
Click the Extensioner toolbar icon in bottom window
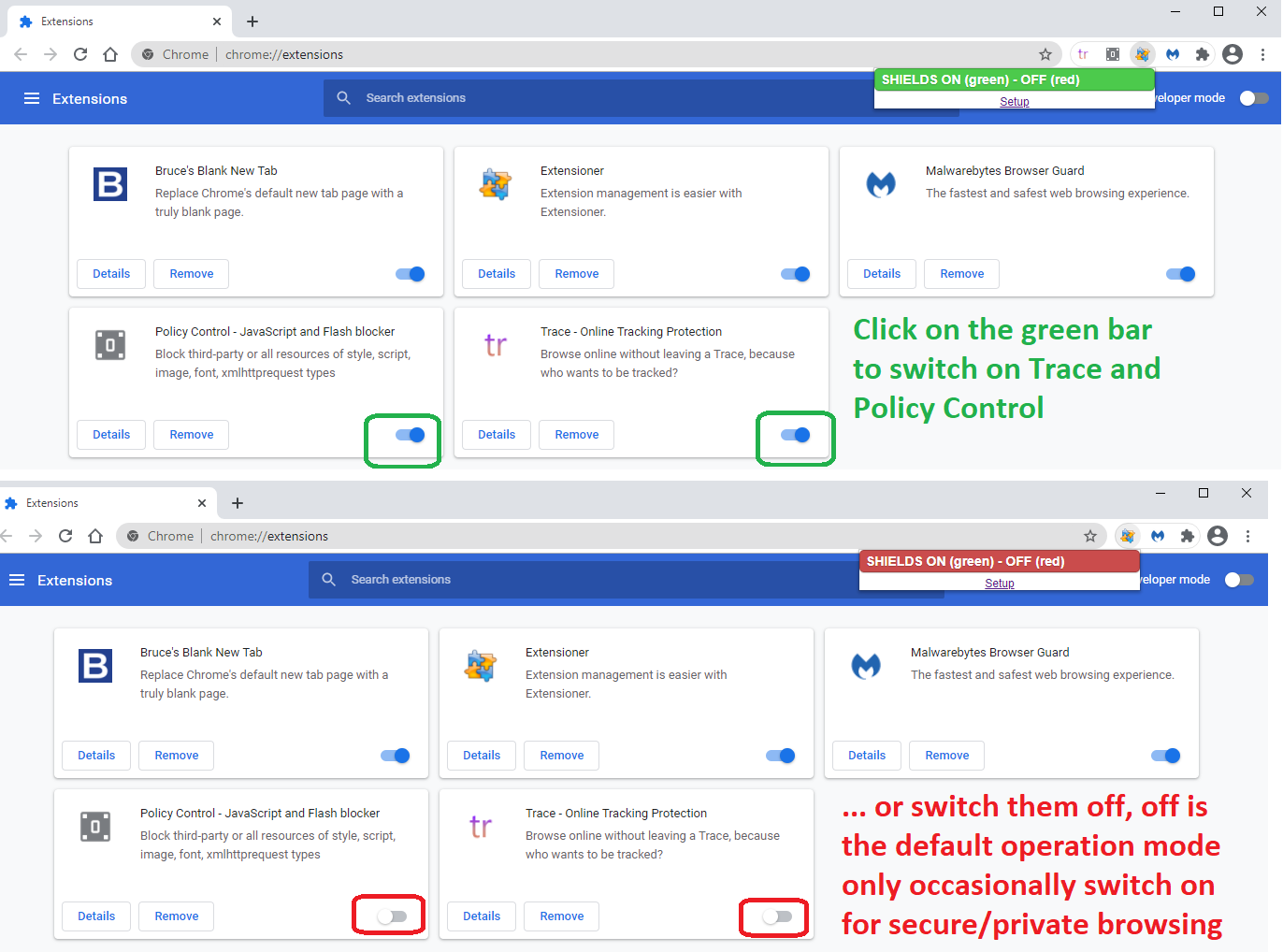pyautogui.click(x=1128, y=536)
